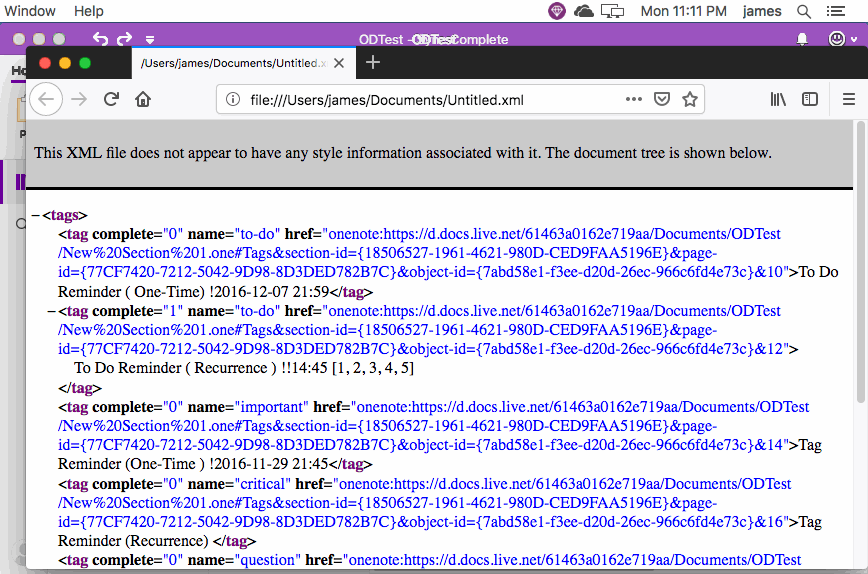
Task: Click the clock Mon 11:11 PM
Action: click(684, 11)
